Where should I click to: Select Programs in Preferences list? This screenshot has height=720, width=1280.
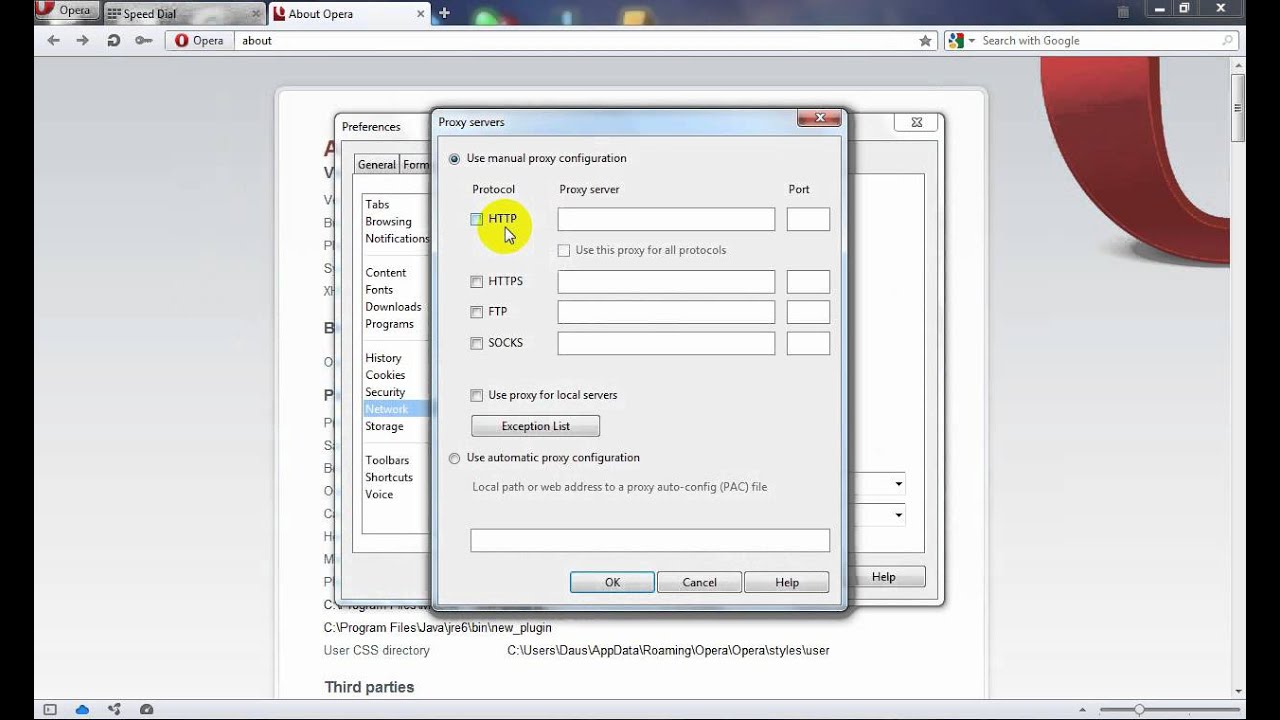389,324
